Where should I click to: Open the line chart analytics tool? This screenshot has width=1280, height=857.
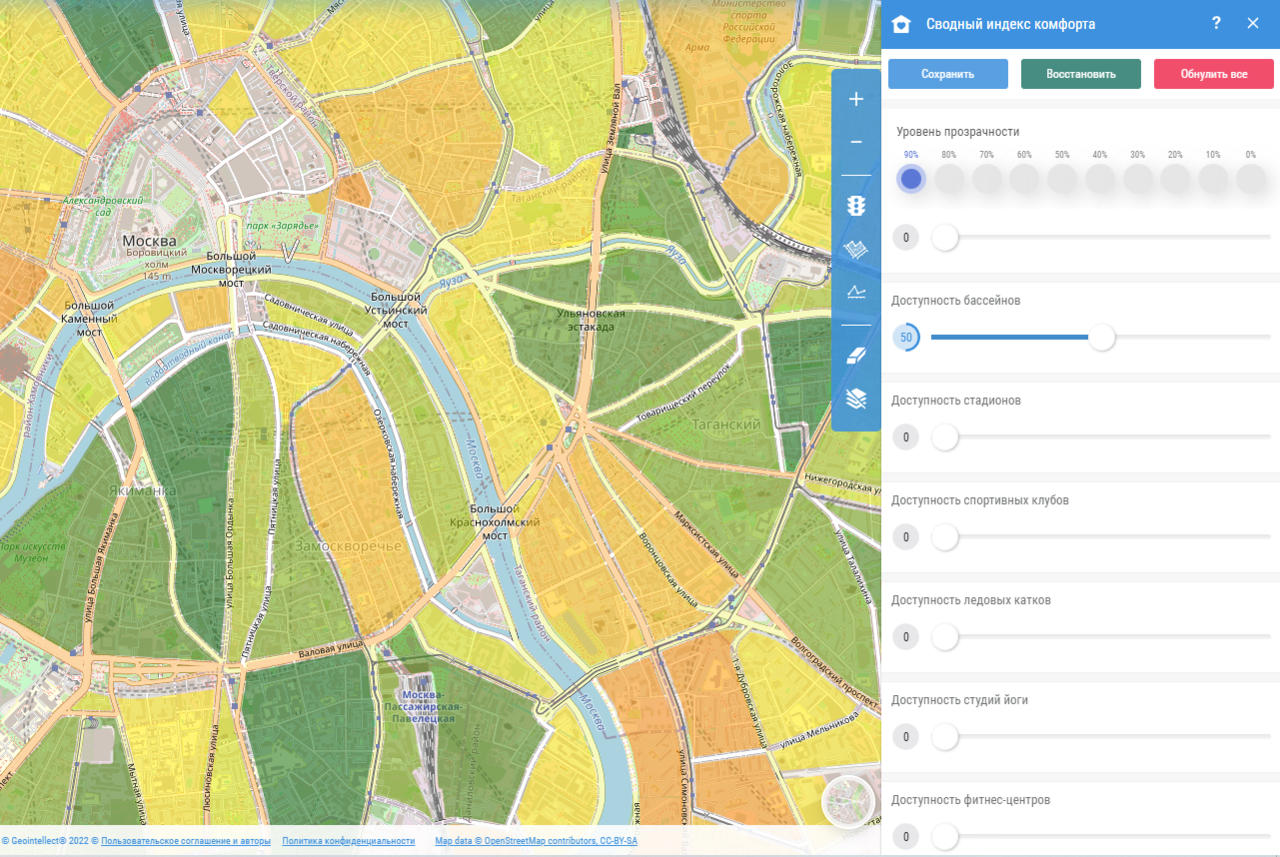click(x=856, y=292)
